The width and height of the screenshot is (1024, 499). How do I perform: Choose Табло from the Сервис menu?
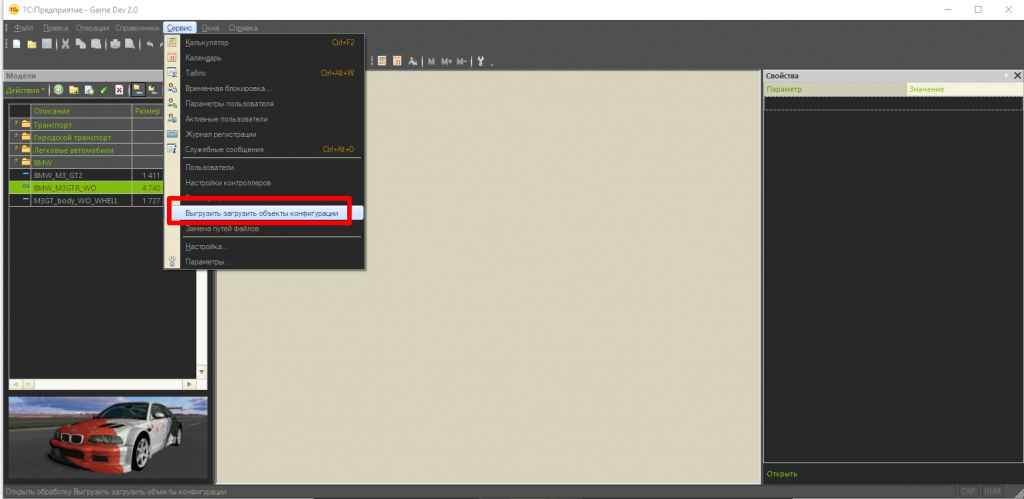coord(264,73)
